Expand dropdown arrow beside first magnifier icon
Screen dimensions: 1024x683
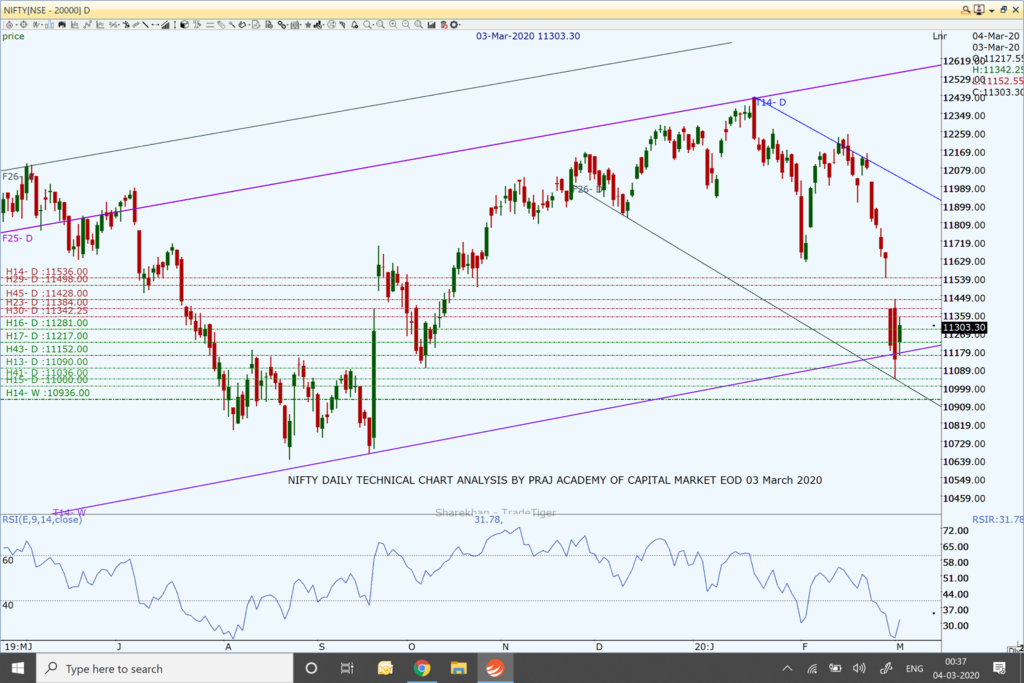point(374,25)
